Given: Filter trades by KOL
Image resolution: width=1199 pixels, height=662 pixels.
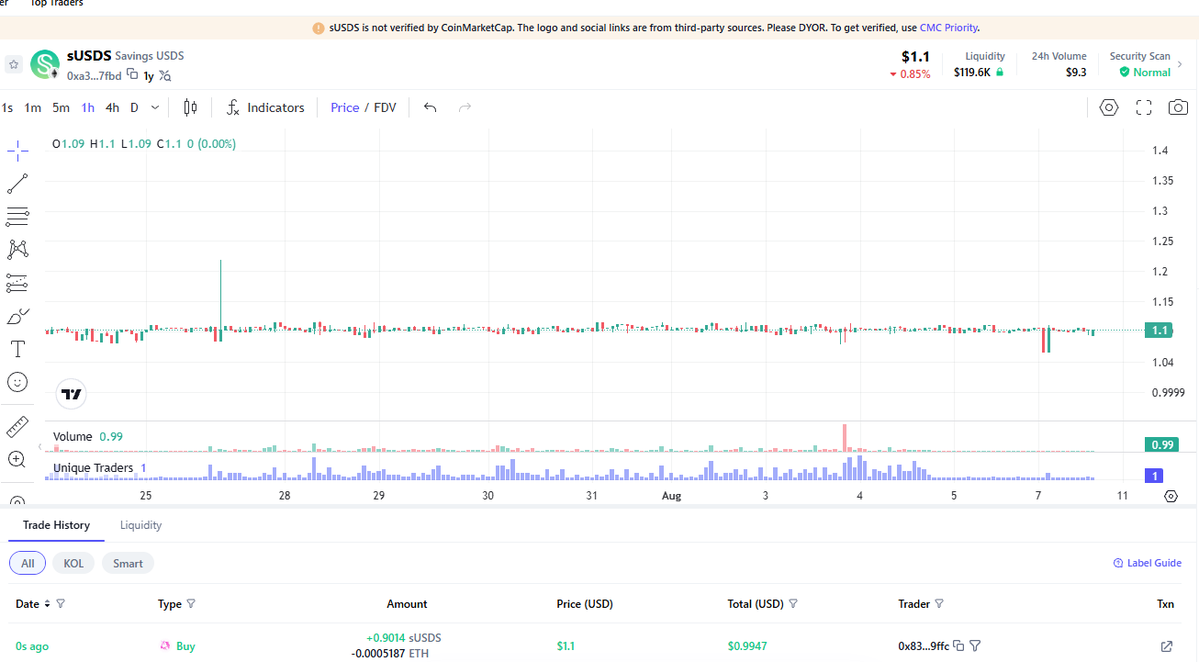Looking at the screenshot, I should [73, 563].
